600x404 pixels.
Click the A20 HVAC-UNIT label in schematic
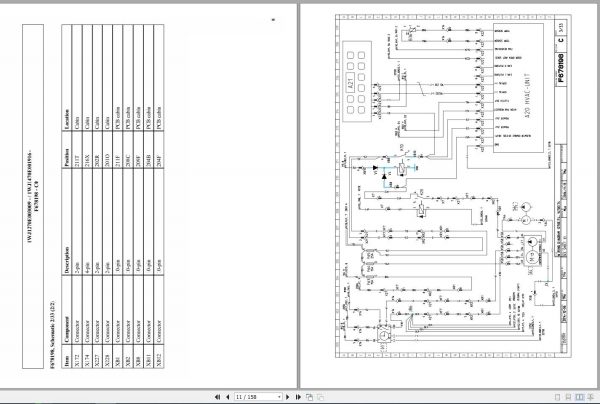[527, 95]
